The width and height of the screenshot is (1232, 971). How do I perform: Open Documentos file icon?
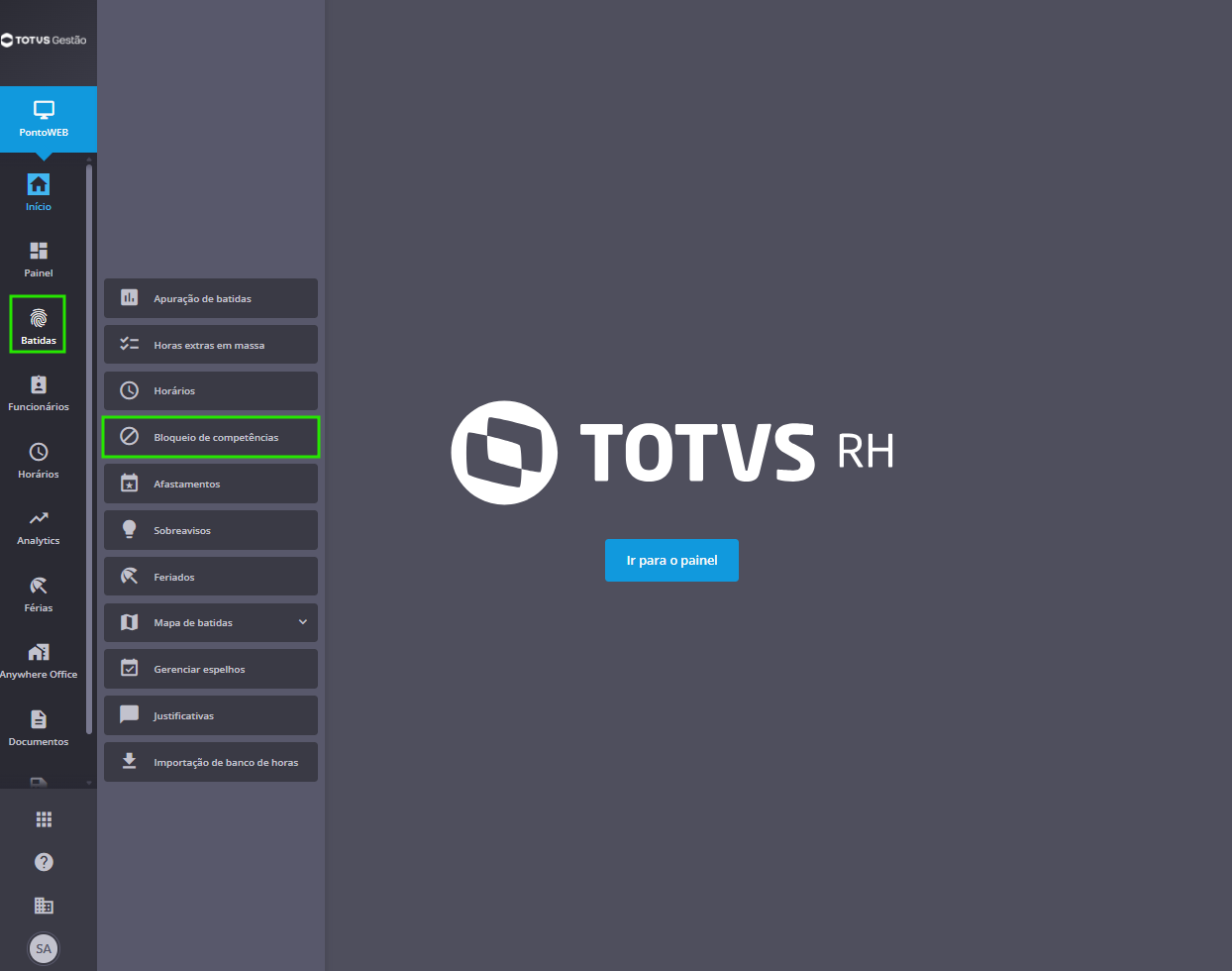pyautogui.click(x=39, y=719)
